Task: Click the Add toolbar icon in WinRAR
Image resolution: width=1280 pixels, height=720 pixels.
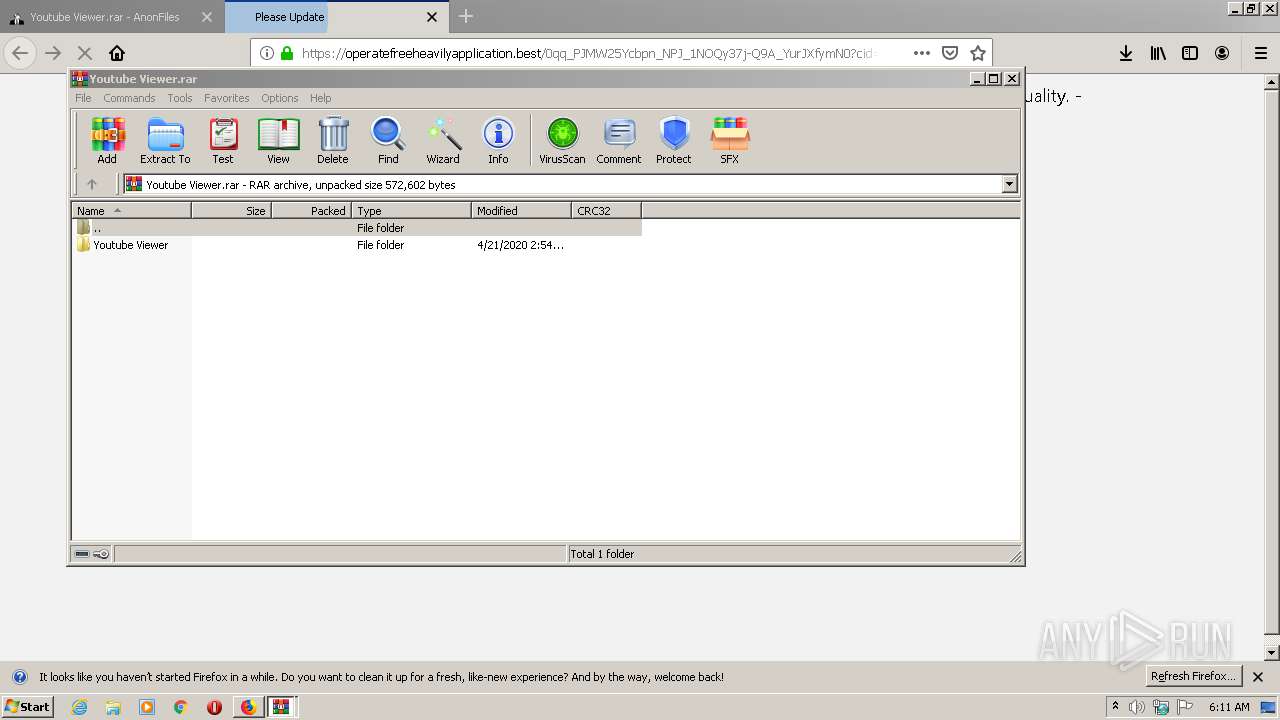Action: point(107,140)
